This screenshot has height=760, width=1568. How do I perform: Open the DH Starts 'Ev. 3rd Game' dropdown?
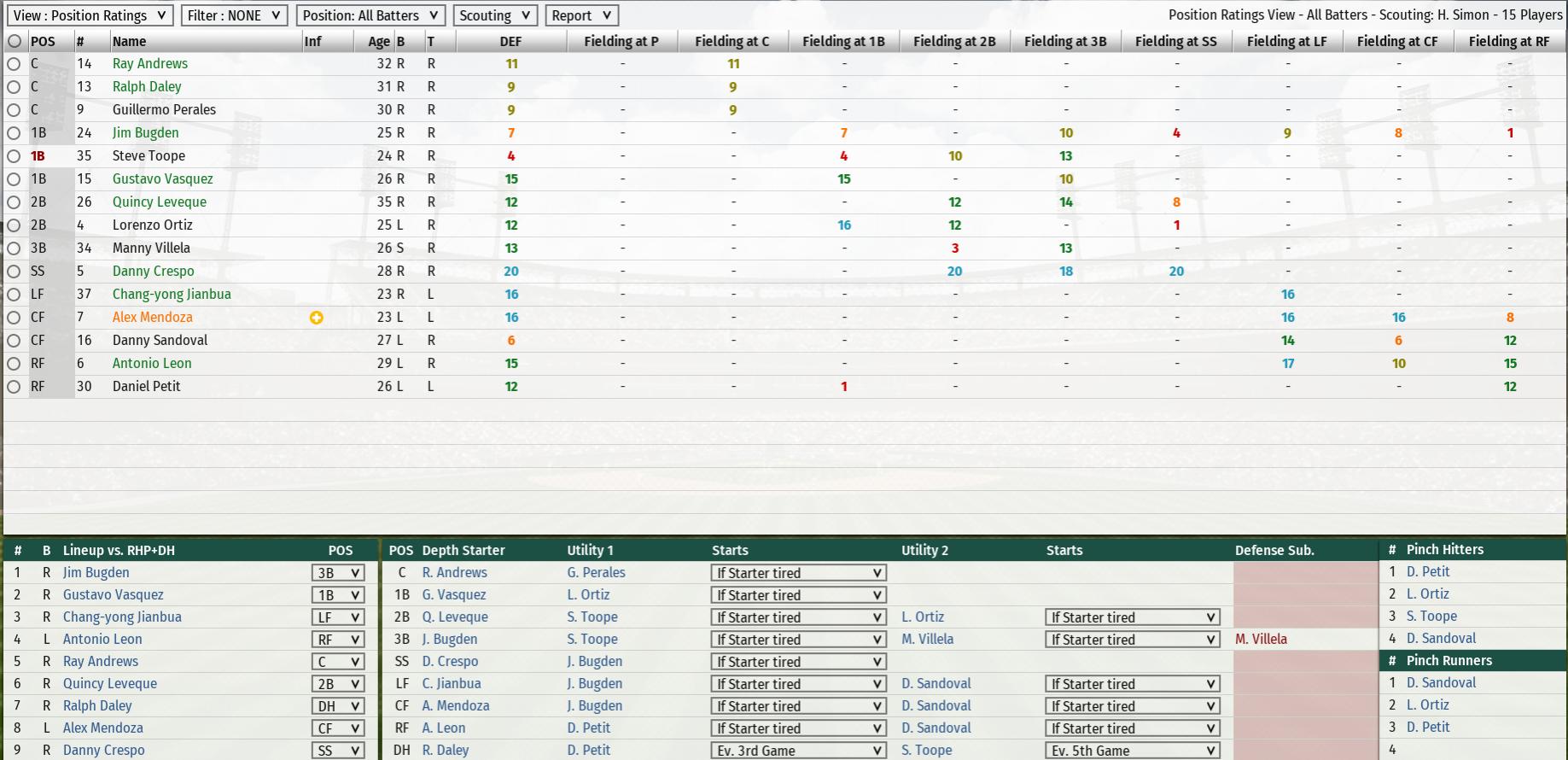[x=798, y=751]
